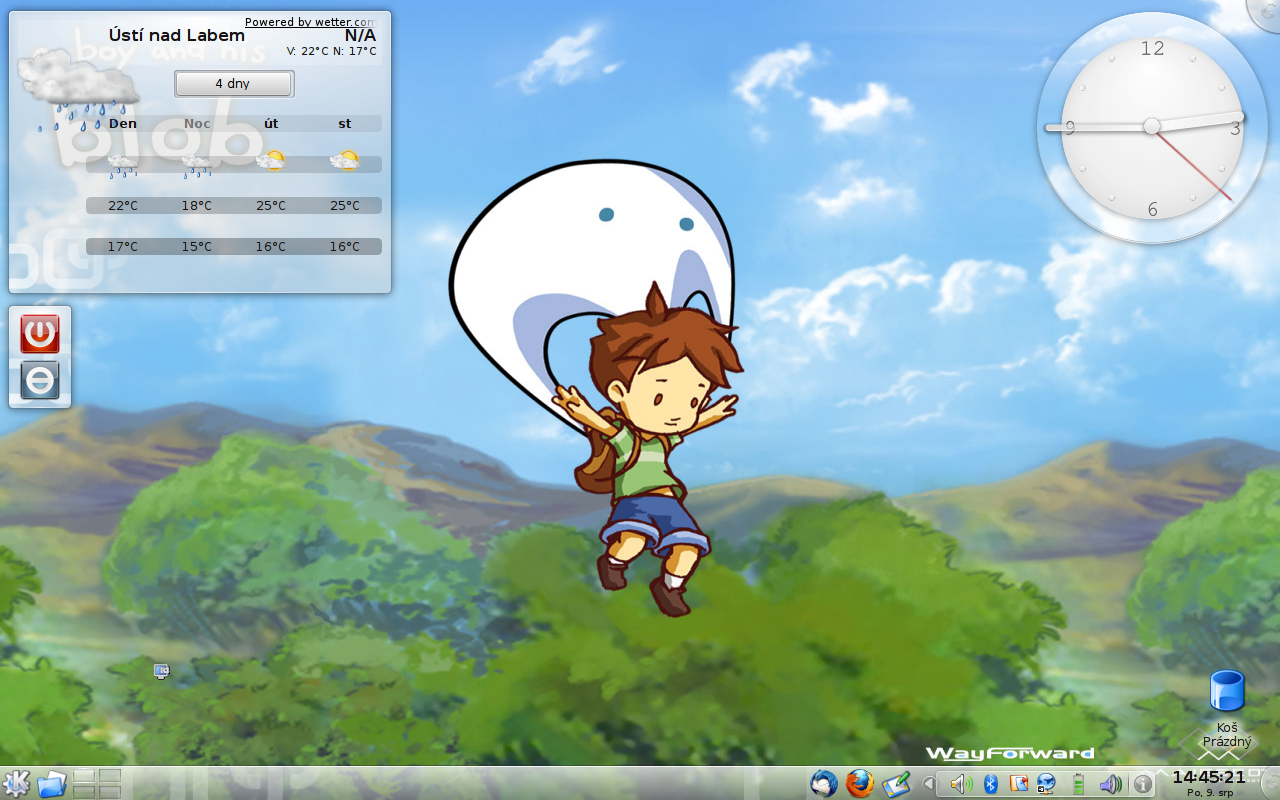This screenshot has height=800, width=1280.
Task: Click the small computer icon on the desktop
Action: coord(161,671)
